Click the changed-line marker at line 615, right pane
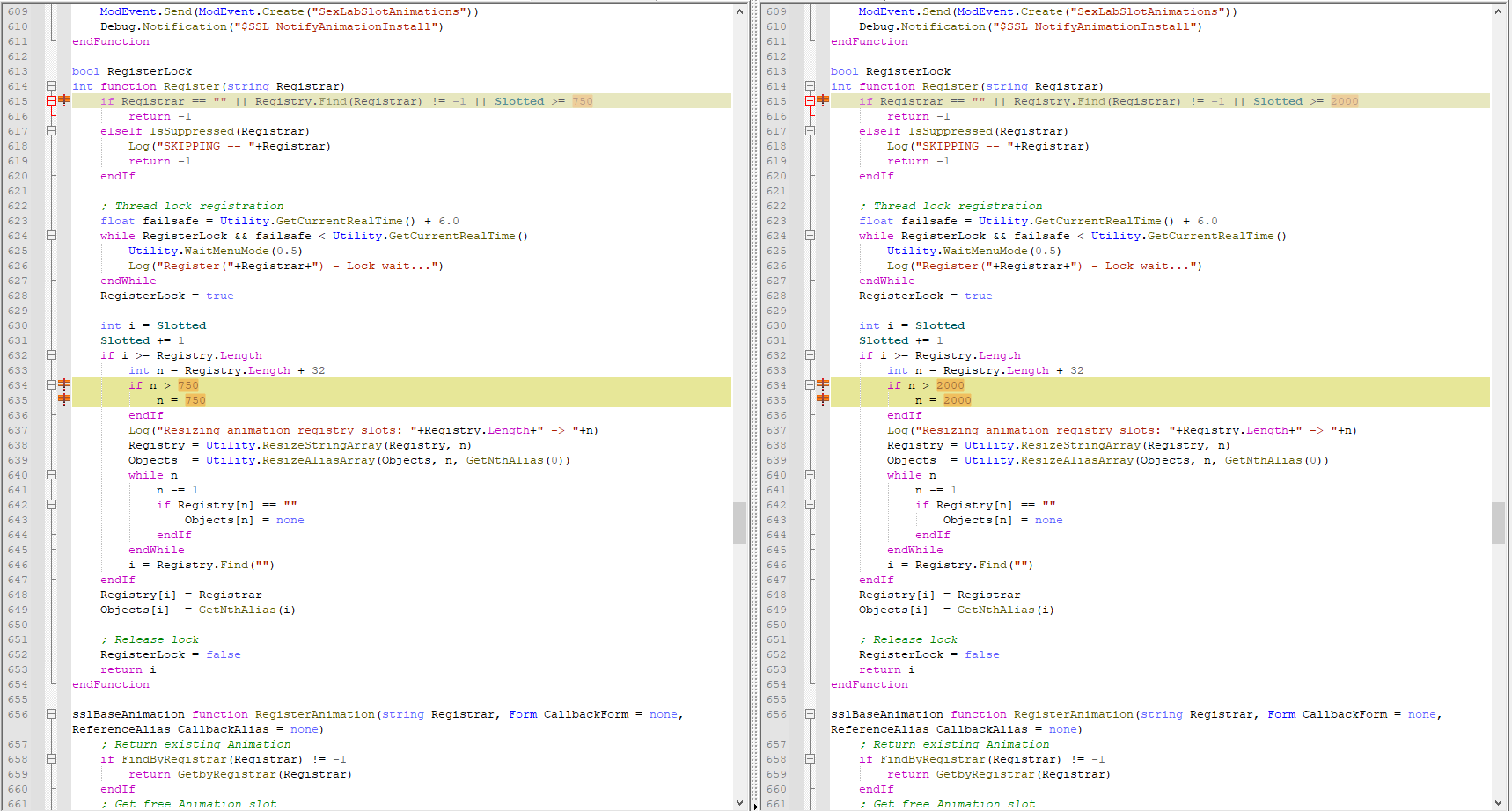Viewport: 1512px width, 811px height. pos(823,100)
